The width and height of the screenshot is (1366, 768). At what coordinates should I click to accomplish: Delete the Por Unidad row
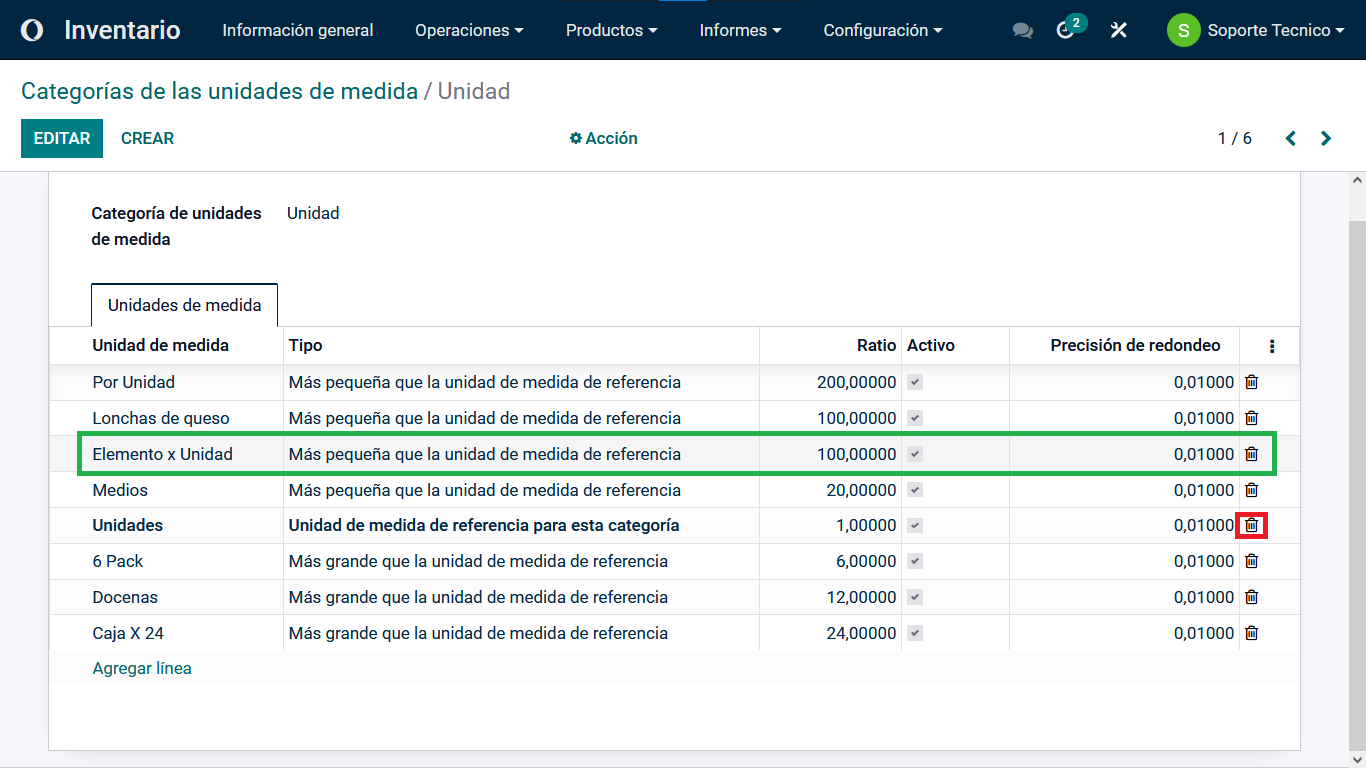(x=1251, y=382)
